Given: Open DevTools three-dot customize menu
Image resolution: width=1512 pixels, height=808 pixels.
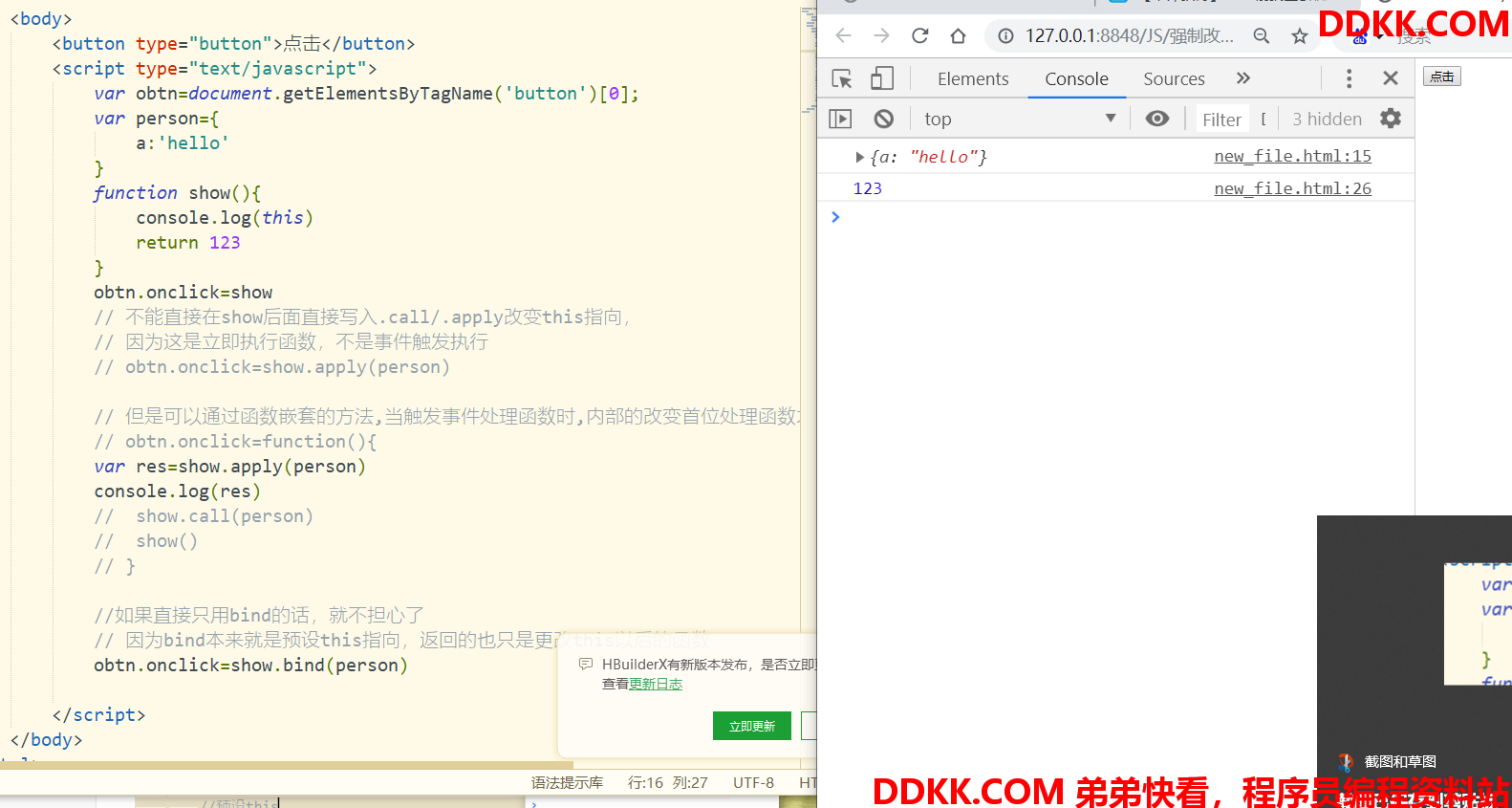Looking at the screenshot, I should (x=1349, y=78).
